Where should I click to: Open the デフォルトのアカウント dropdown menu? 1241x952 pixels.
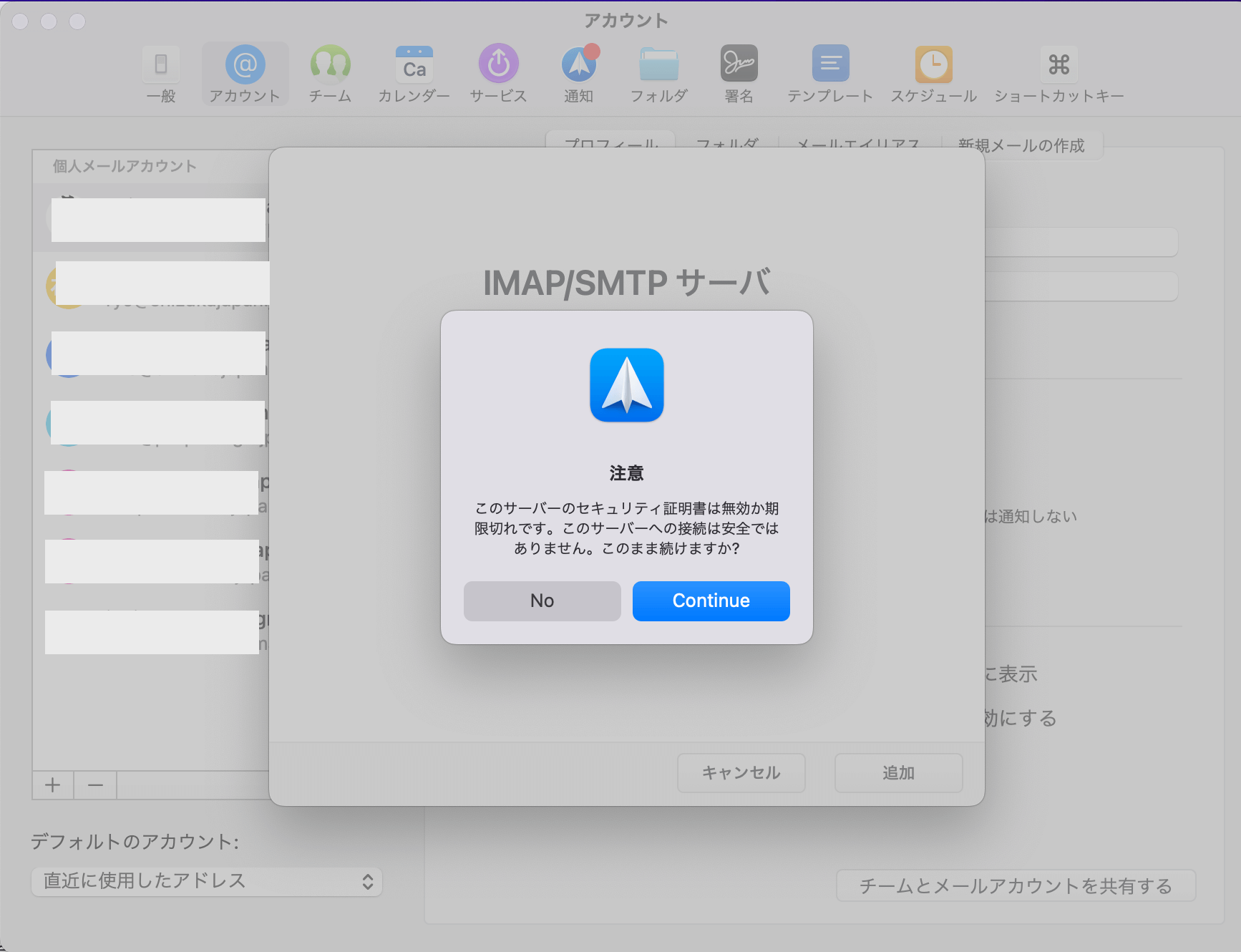coord(207,882)
